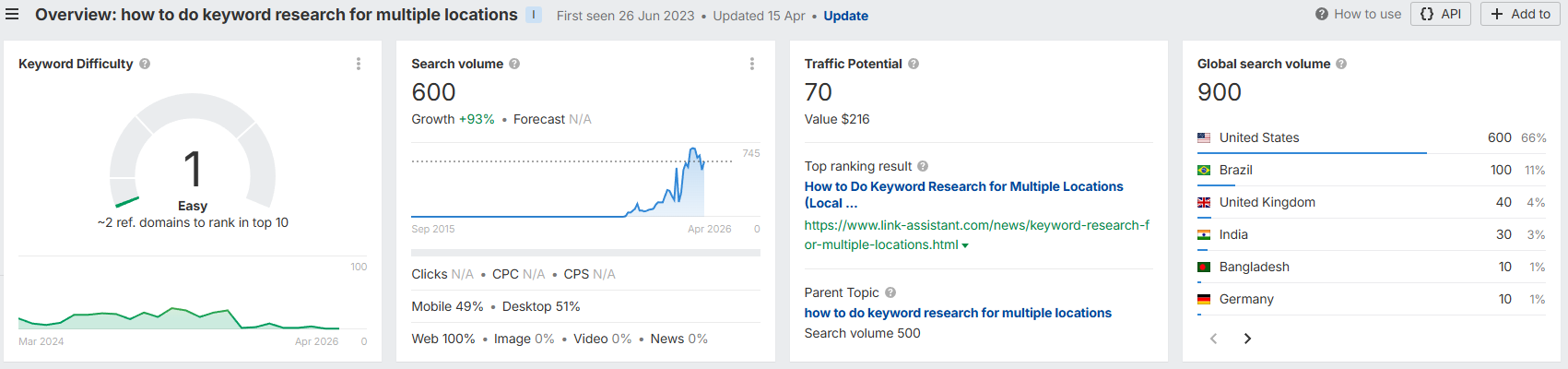This screenshot has height=369, width=1568.
Task: Click the info badge beside the keyword title
Action: pos(534,15)
